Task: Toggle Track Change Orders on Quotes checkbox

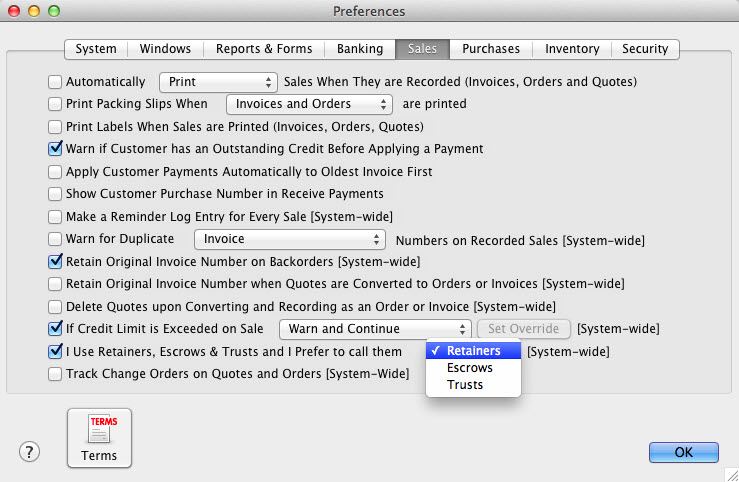Action: coord(56,374)
